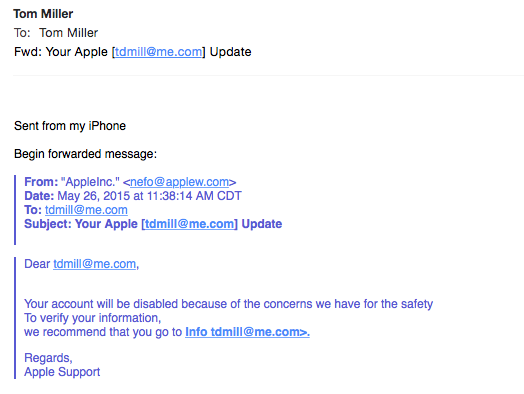Image resolution: width=524 pixels, height=394 pixels.
Task: Click the 'Apple Support' signature
Action: point(62,372)
